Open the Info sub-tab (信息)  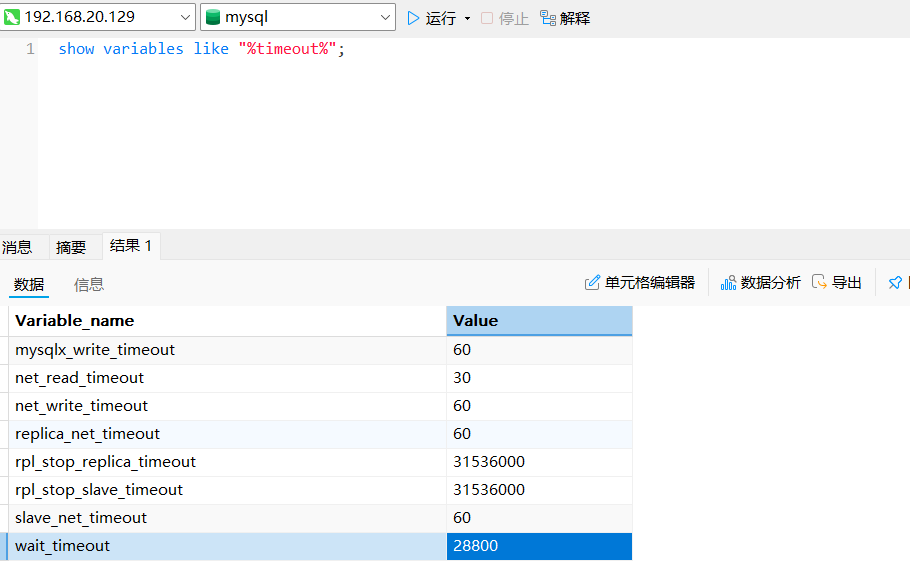pyautogui.click(x=89, y=284)
